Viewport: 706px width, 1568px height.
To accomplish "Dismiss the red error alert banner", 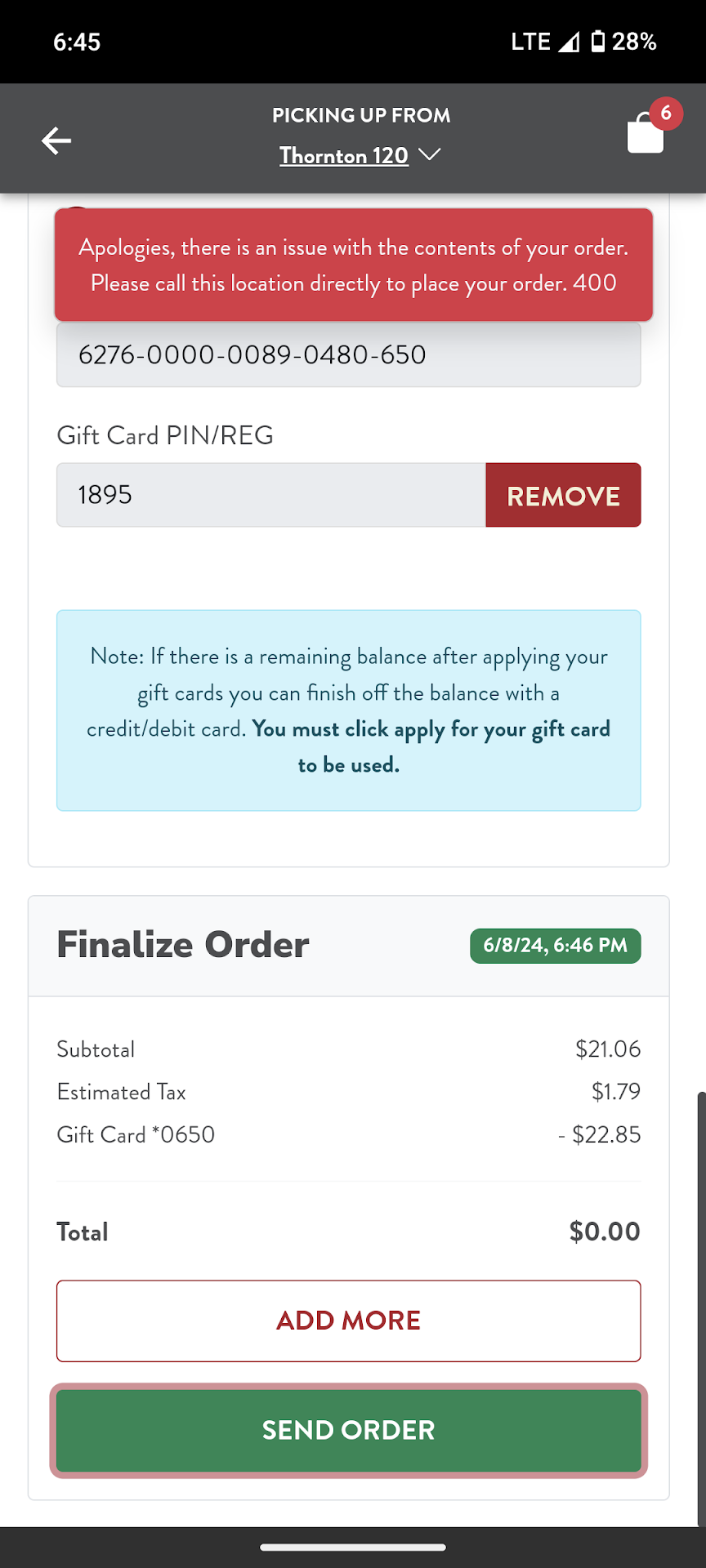I will click(354, 265).
